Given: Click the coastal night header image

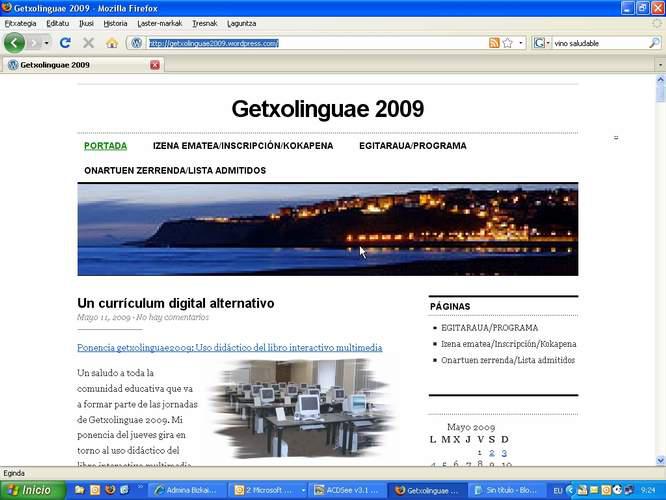Looking at the screenshot, I should click(327, 229).
